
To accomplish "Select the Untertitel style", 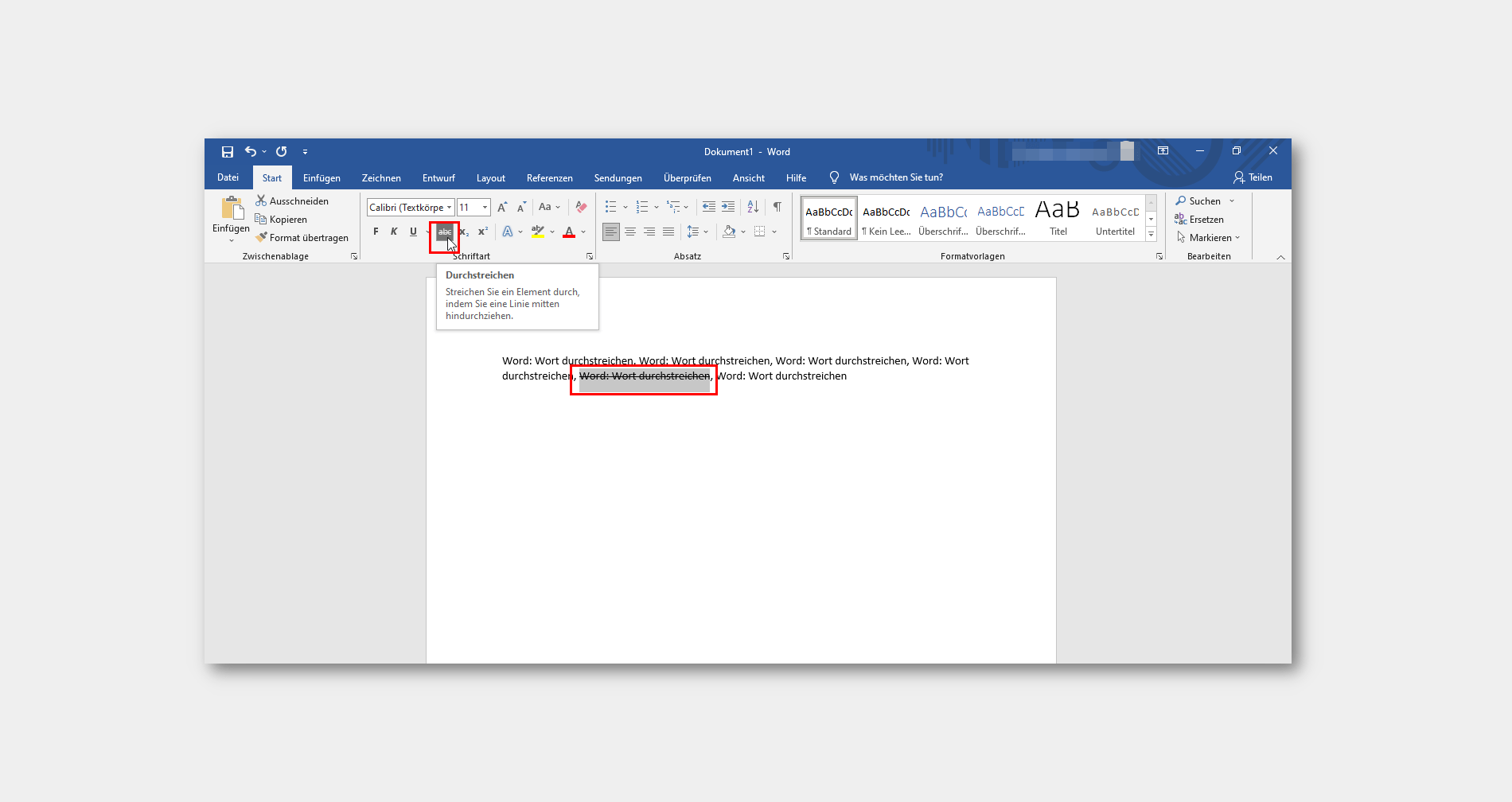I will [1115, 219].
